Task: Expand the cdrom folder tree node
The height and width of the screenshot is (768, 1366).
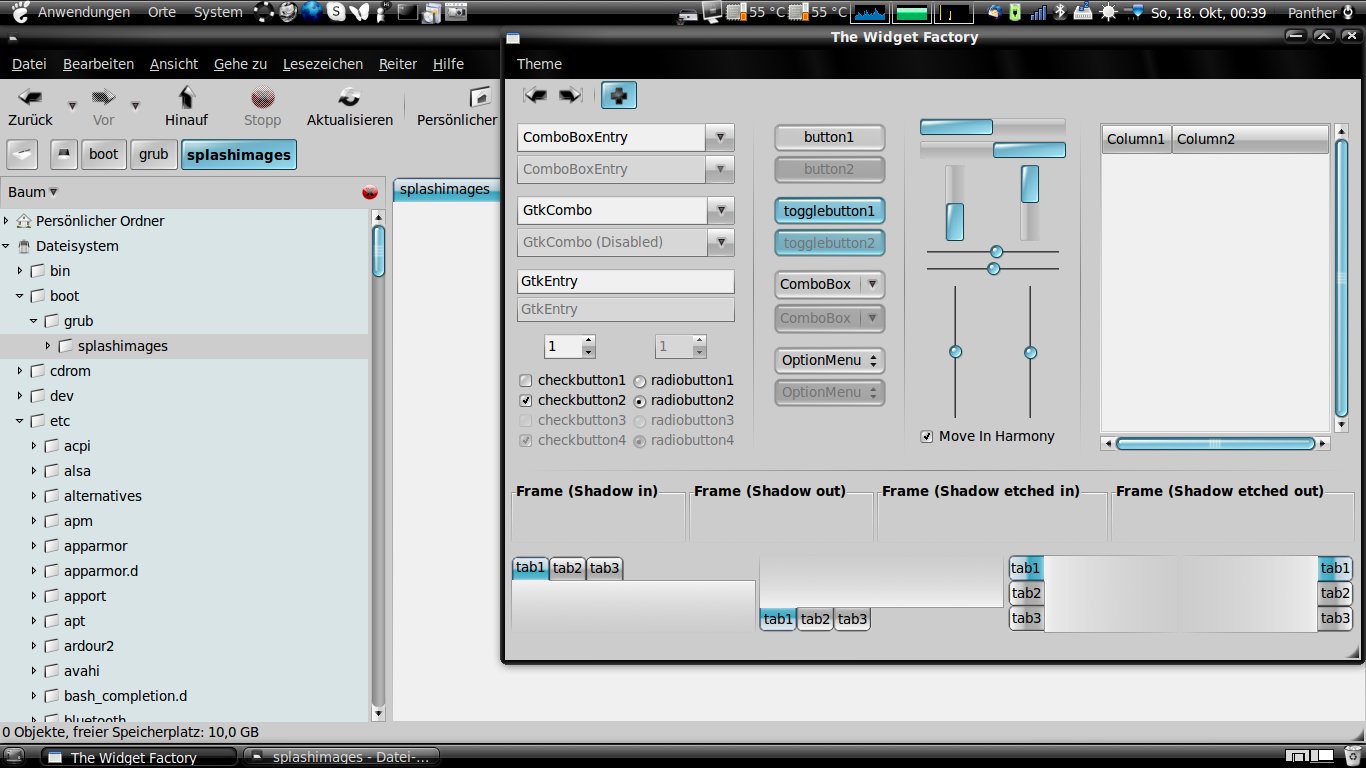Action: coord(20,371)
